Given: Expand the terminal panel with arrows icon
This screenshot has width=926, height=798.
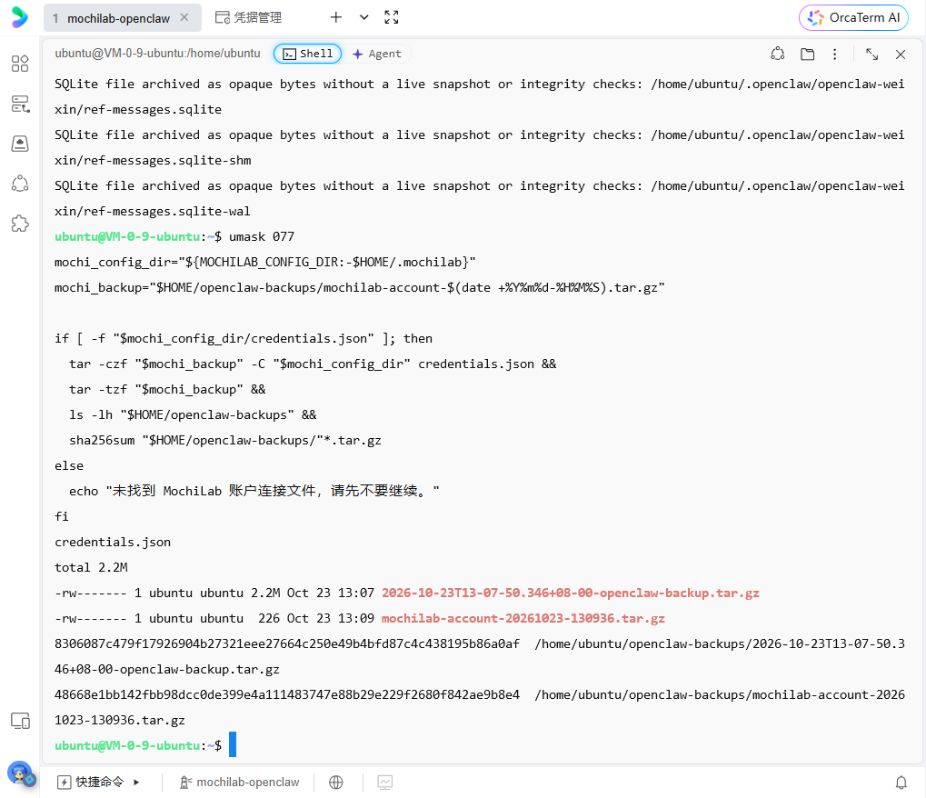Looking at the screenshot, I should pyautogui.click(x=872, y=54).
